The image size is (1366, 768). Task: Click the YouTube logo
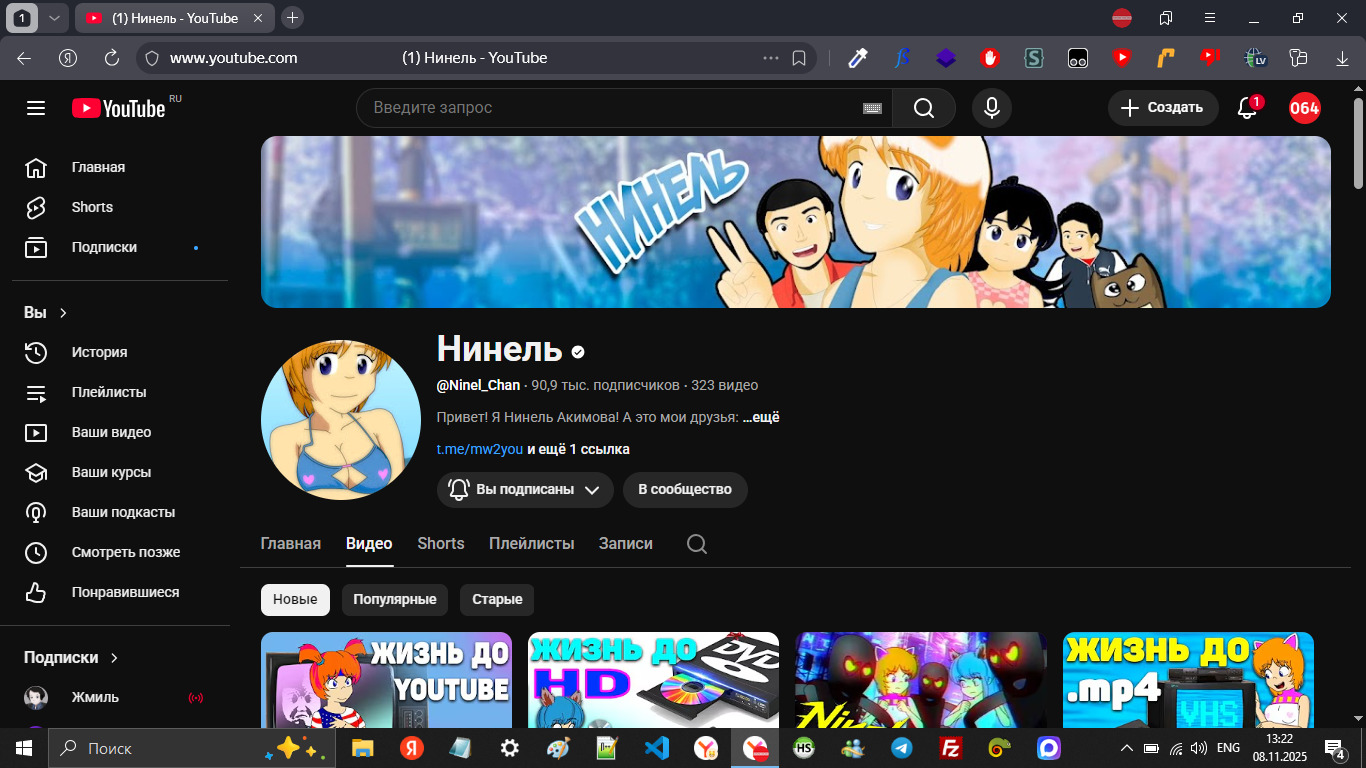(x=118, y=108)
